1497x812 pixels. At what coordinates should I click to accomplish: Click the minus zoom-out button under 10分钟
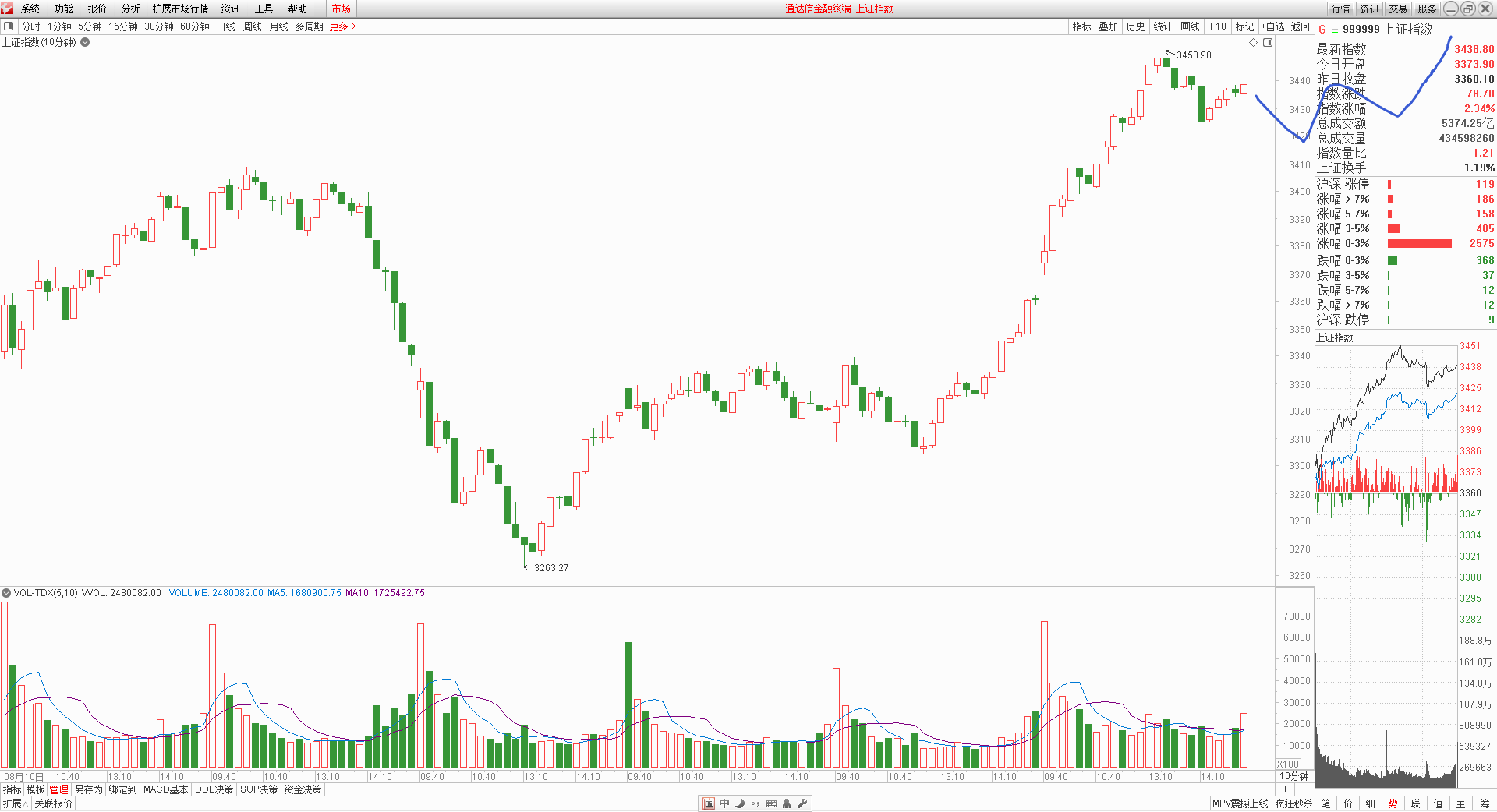point(1304,789)
